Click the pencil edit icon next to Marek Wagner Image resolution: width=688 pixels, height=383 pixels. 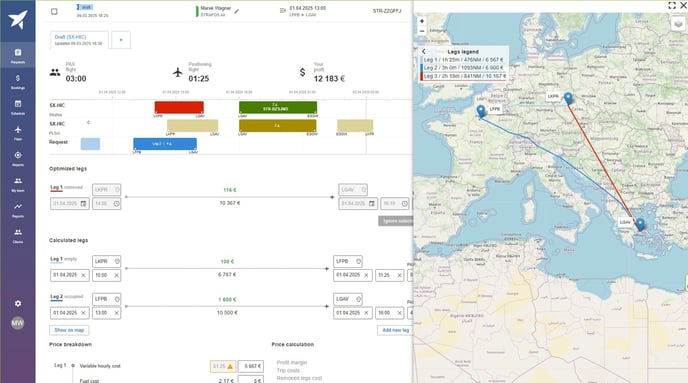(x=237, y=11)
